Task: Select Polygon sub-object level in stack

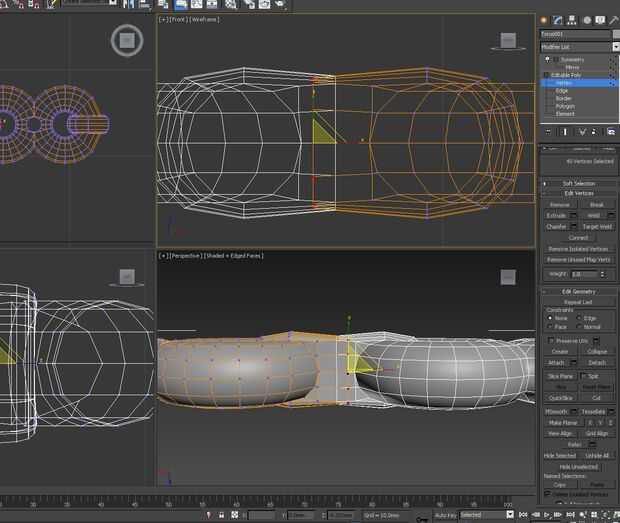Action: [x=564, y=106]
